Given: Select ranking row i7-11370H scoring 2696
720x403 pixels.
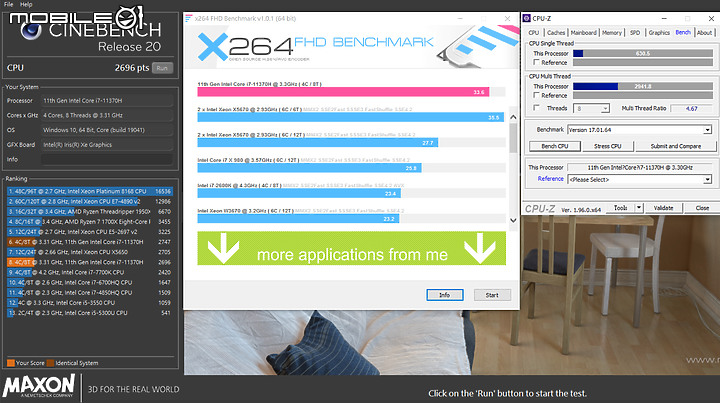Looking at the screenshot, I should click(x=90, y=262).
